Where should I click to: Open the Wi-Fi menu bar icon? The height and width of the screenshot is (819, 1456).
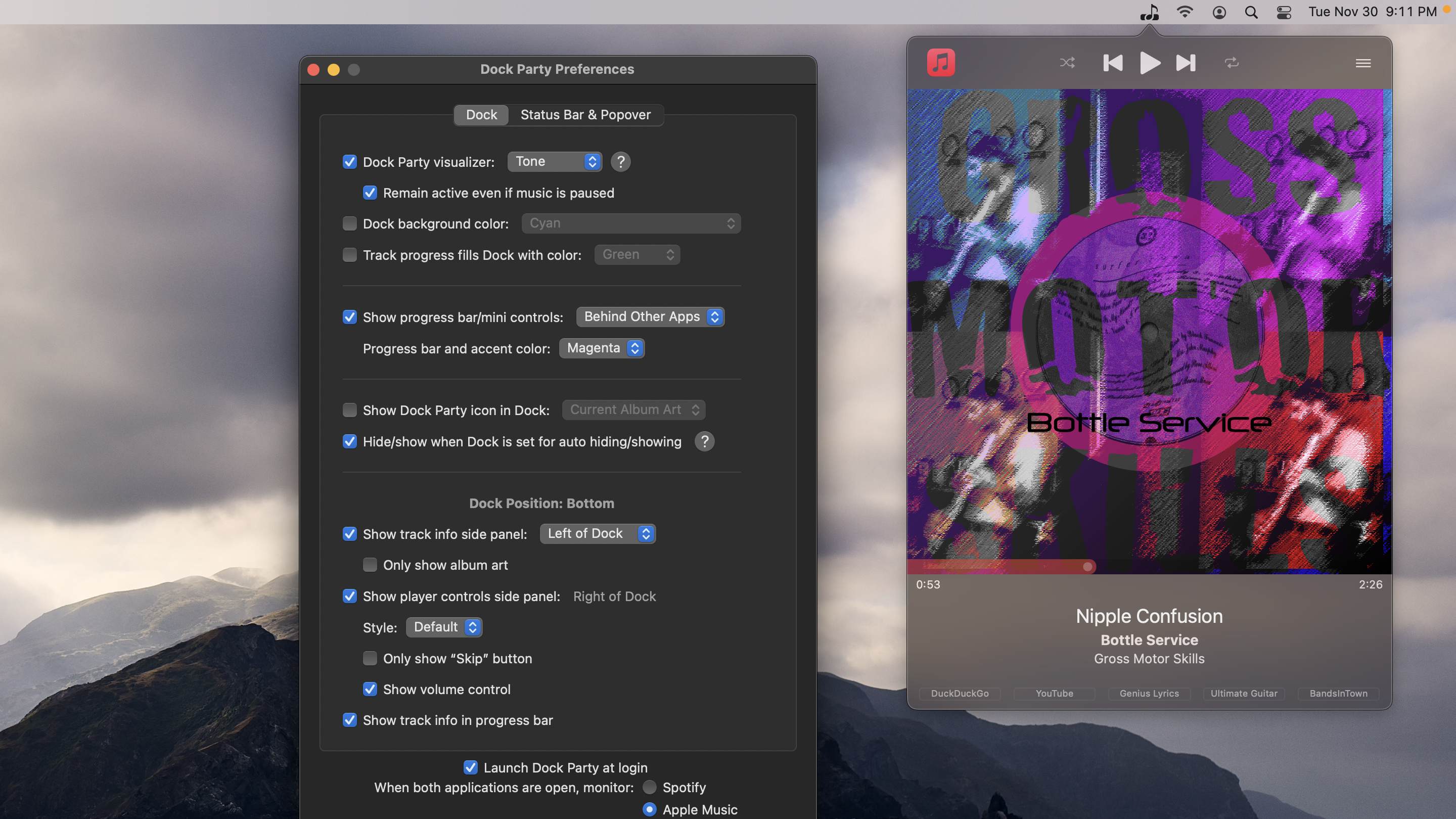[1185, 12]
